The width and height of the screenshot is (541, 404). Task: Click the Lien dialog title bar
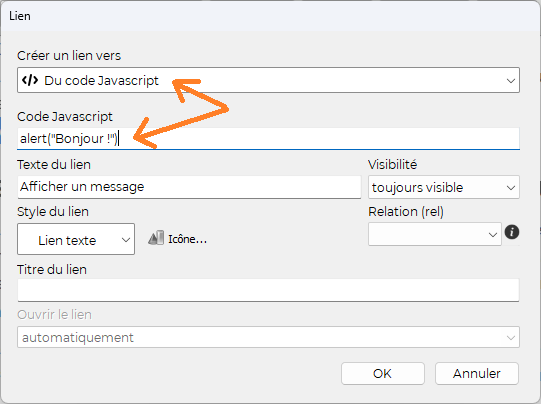pos(270,16)
